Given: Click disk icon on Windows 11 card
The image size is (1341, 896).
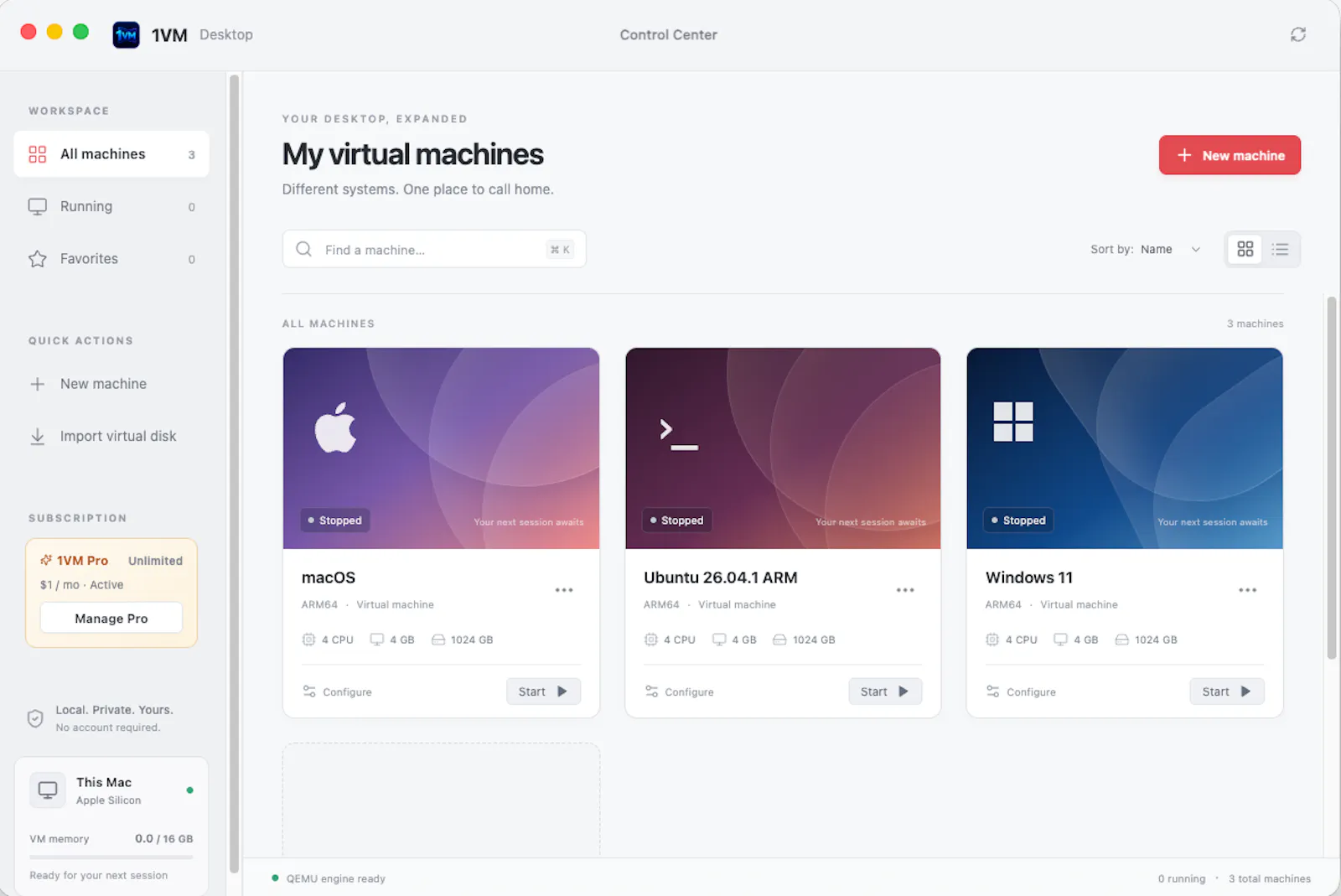Looking at the screenshot, I should tap(1121, 640).
